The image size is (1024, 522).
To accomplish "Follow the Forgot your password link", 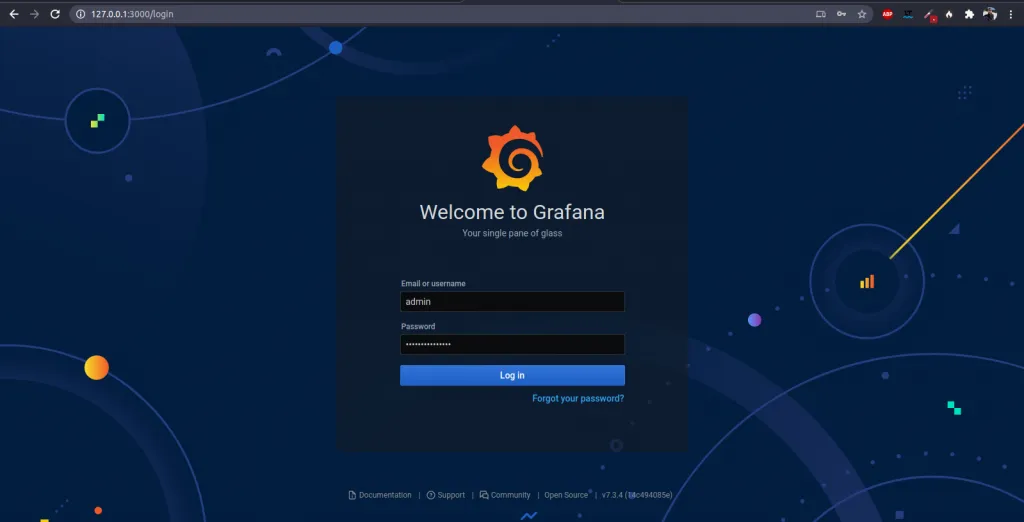I will click(578, 398).
